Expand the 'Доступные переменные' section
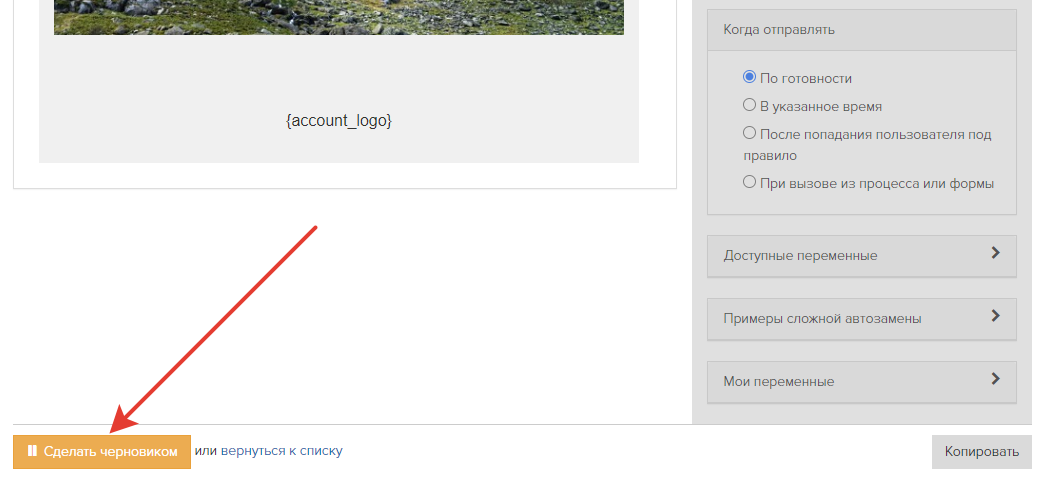The image size is (1041, 480). click(862, 256)
